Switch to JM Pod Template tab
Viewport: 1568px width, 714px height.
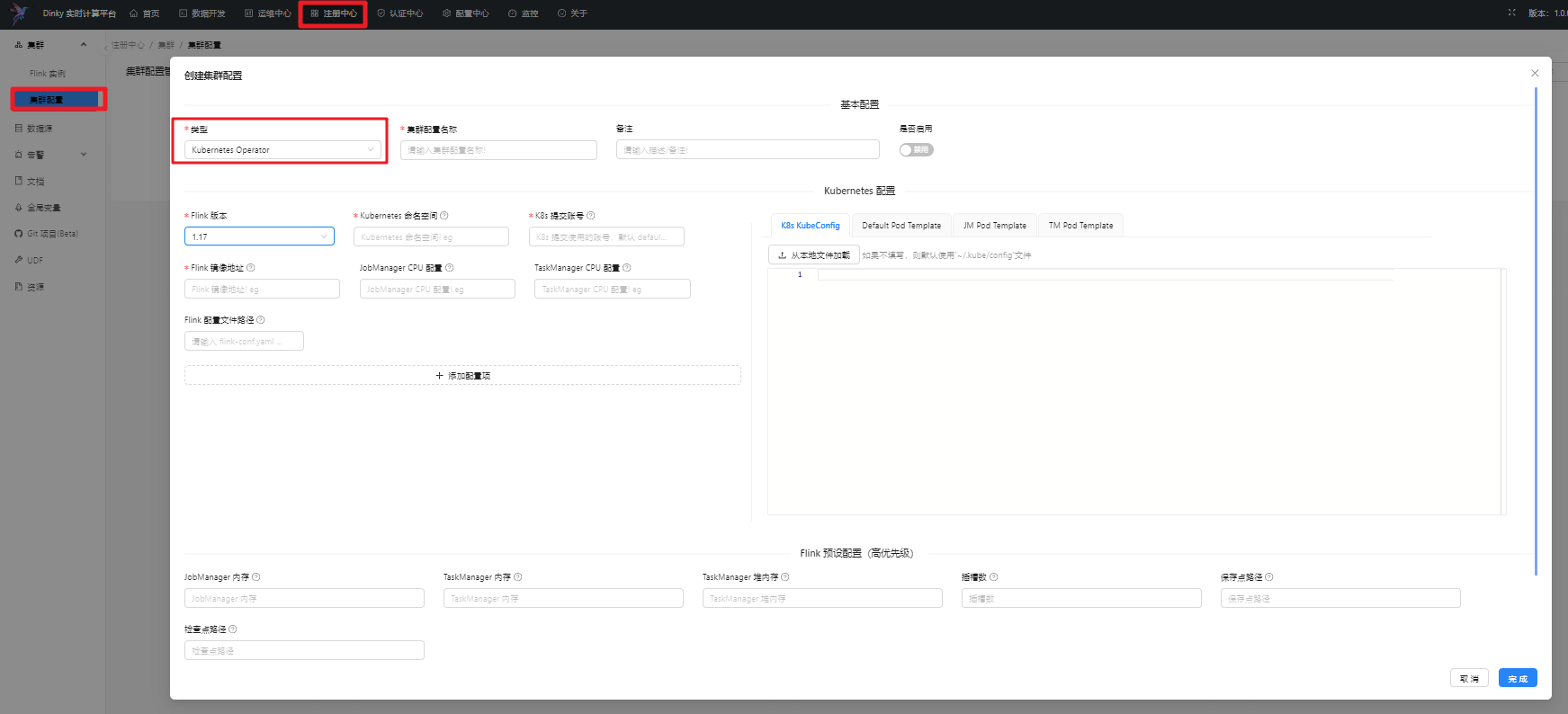coord(995,226)
